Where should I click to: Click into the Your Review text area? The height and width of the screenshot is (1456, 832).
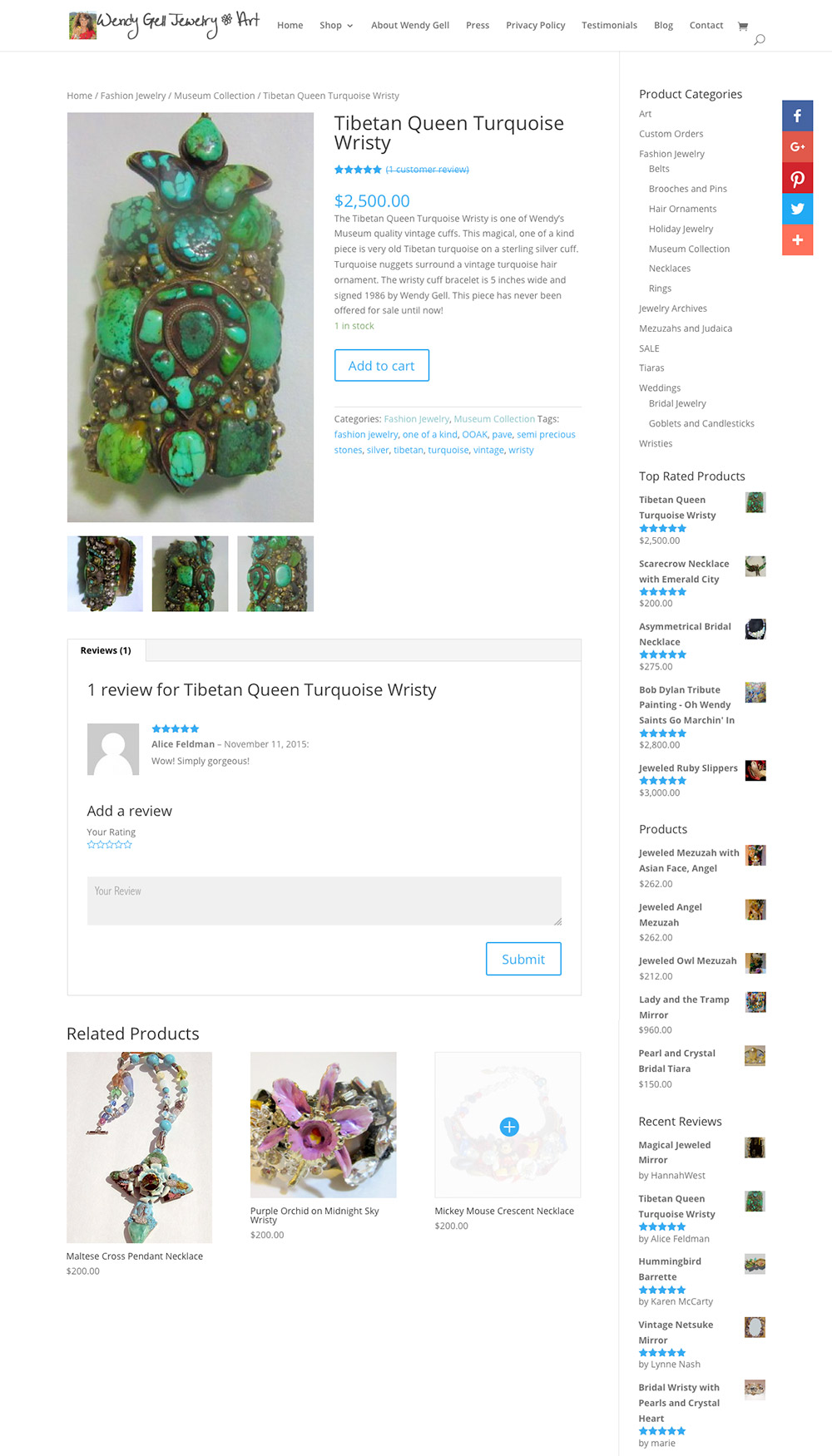324,901
